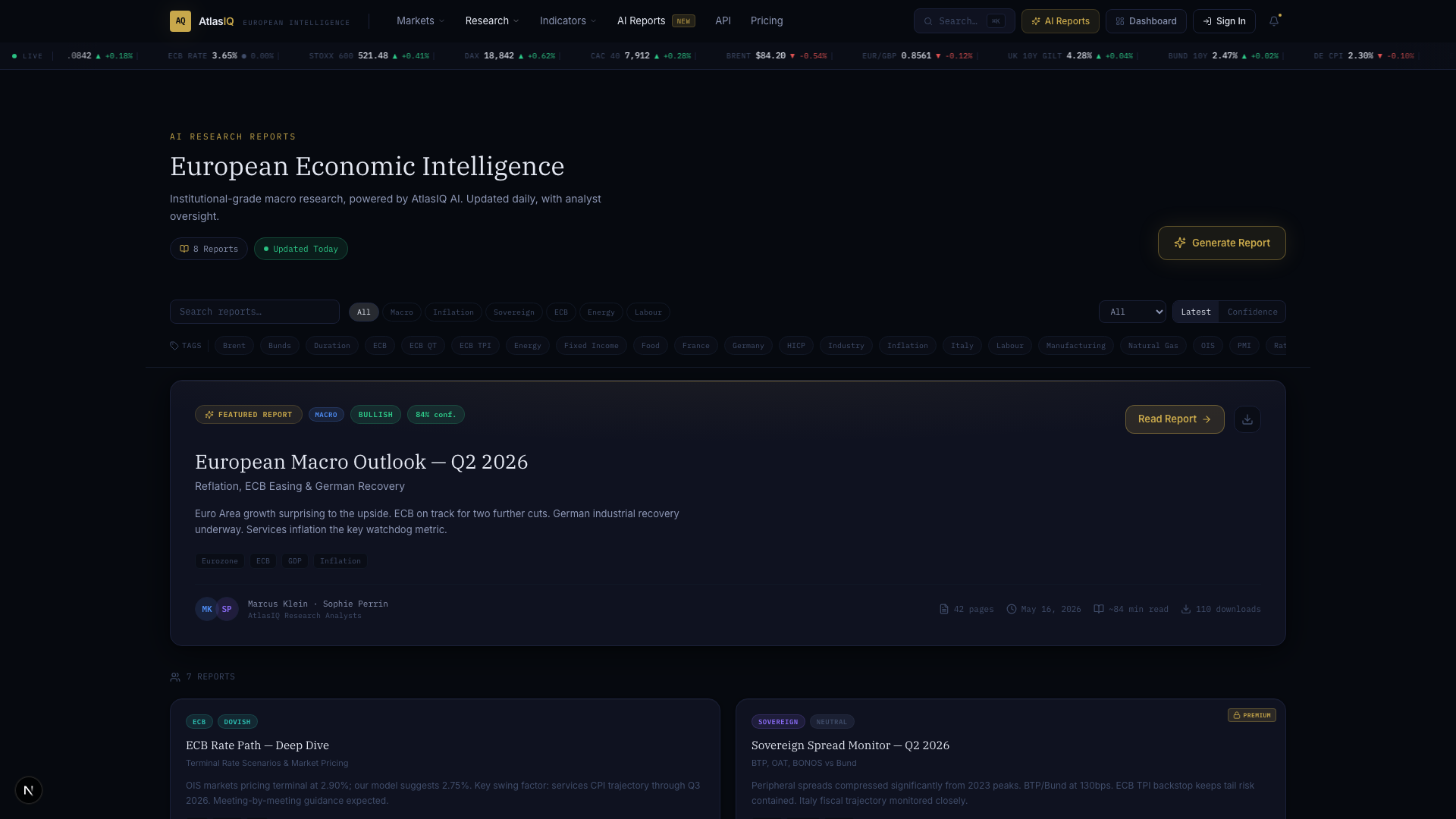The height and width of the screenshot is (819, 1456).
Task: Select the Bunds tag
Action: click(x=280, y=346)
